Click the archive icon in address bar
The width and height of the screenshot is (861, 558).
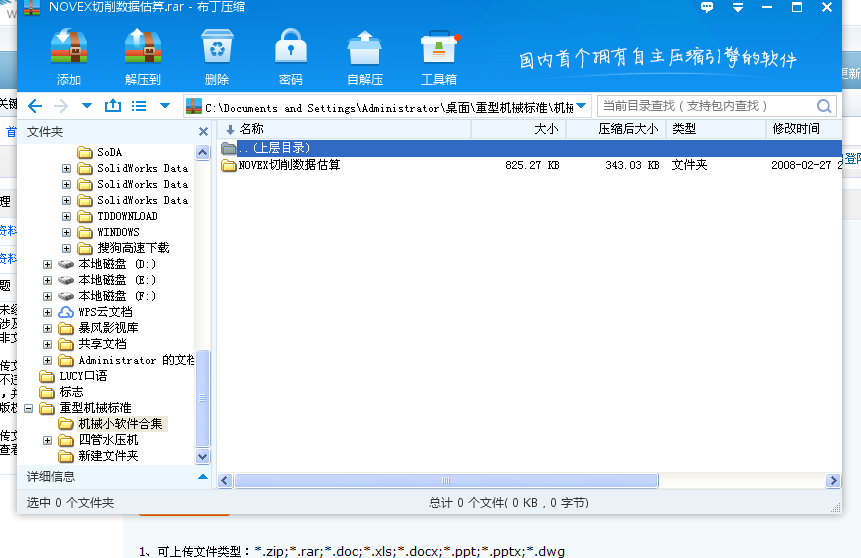[x=194, y=106]
